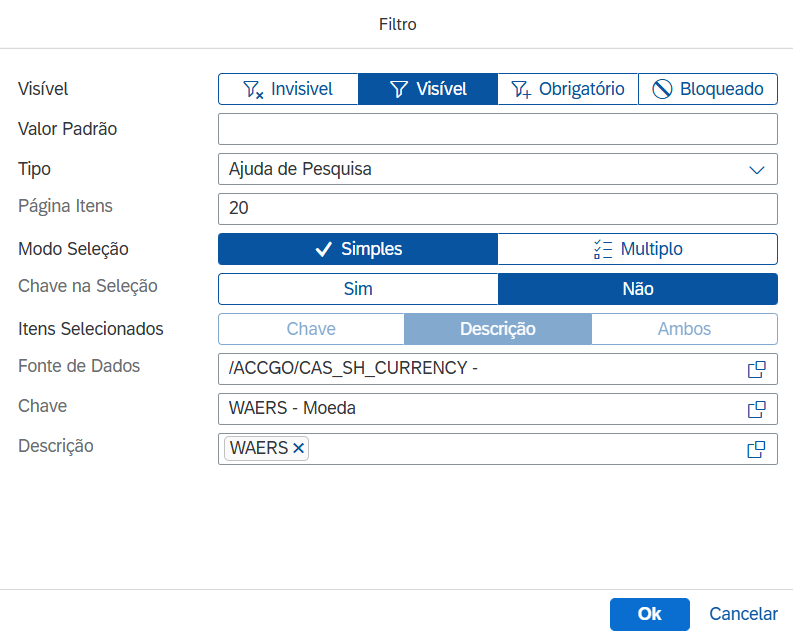This screenshot has height=635, width=793.
Task: Click the Valor Padrão input field
Action: (x=497, y=129)
